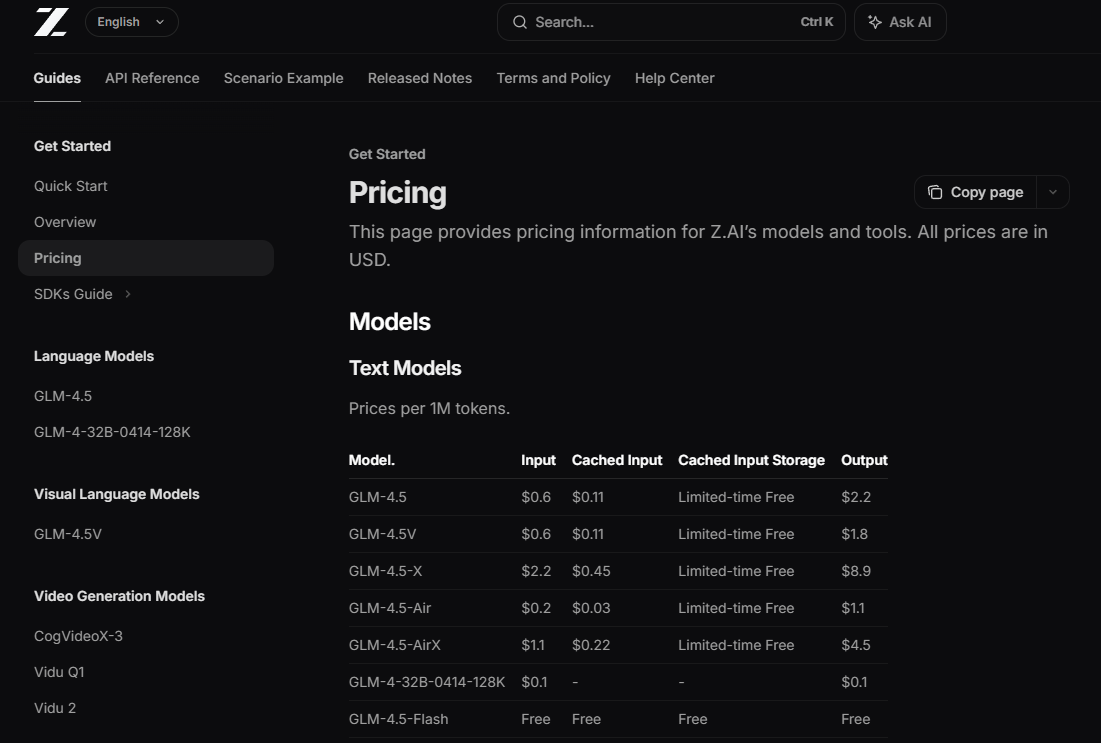Open GLM-4-32B-0414-128K sidebar link

(112, 432)
